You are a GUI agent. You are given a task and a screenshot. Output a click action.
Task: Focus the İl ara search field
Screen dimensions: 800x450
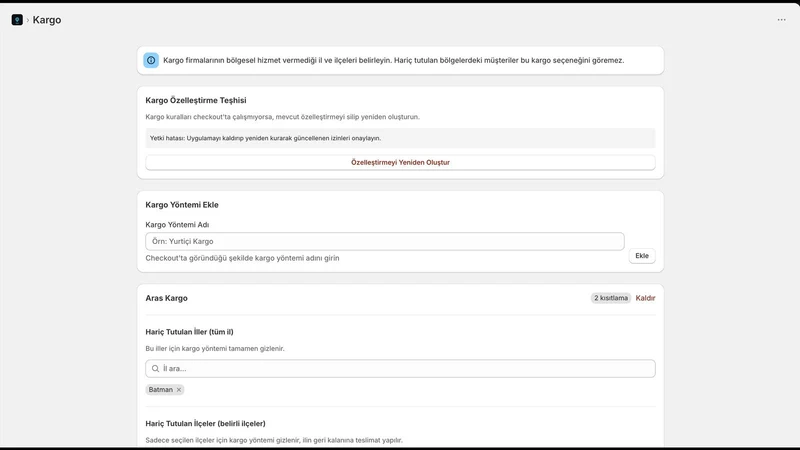coord(400,368)
